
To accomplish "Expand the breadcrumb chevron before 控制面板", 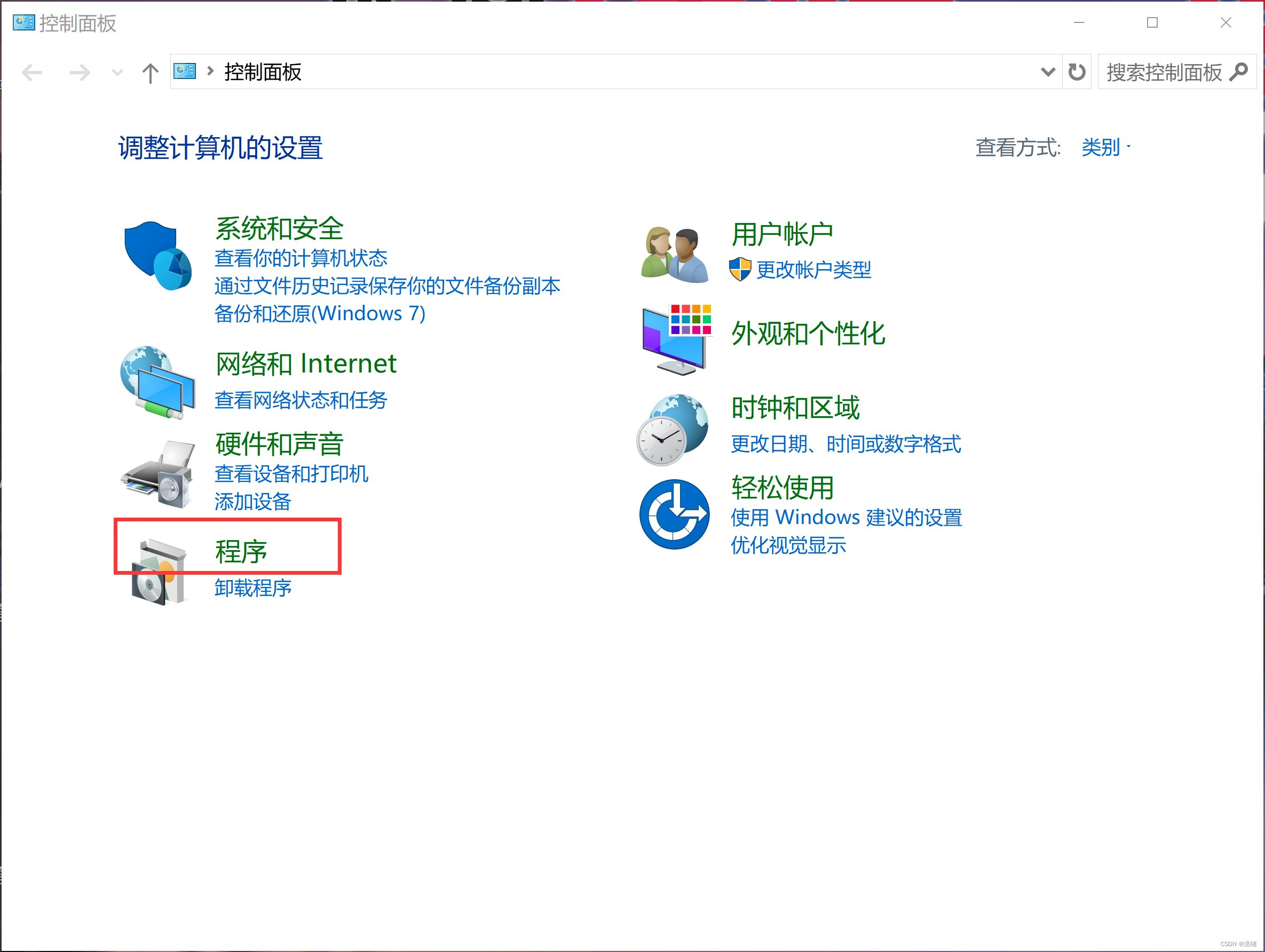I will point(210,71).
